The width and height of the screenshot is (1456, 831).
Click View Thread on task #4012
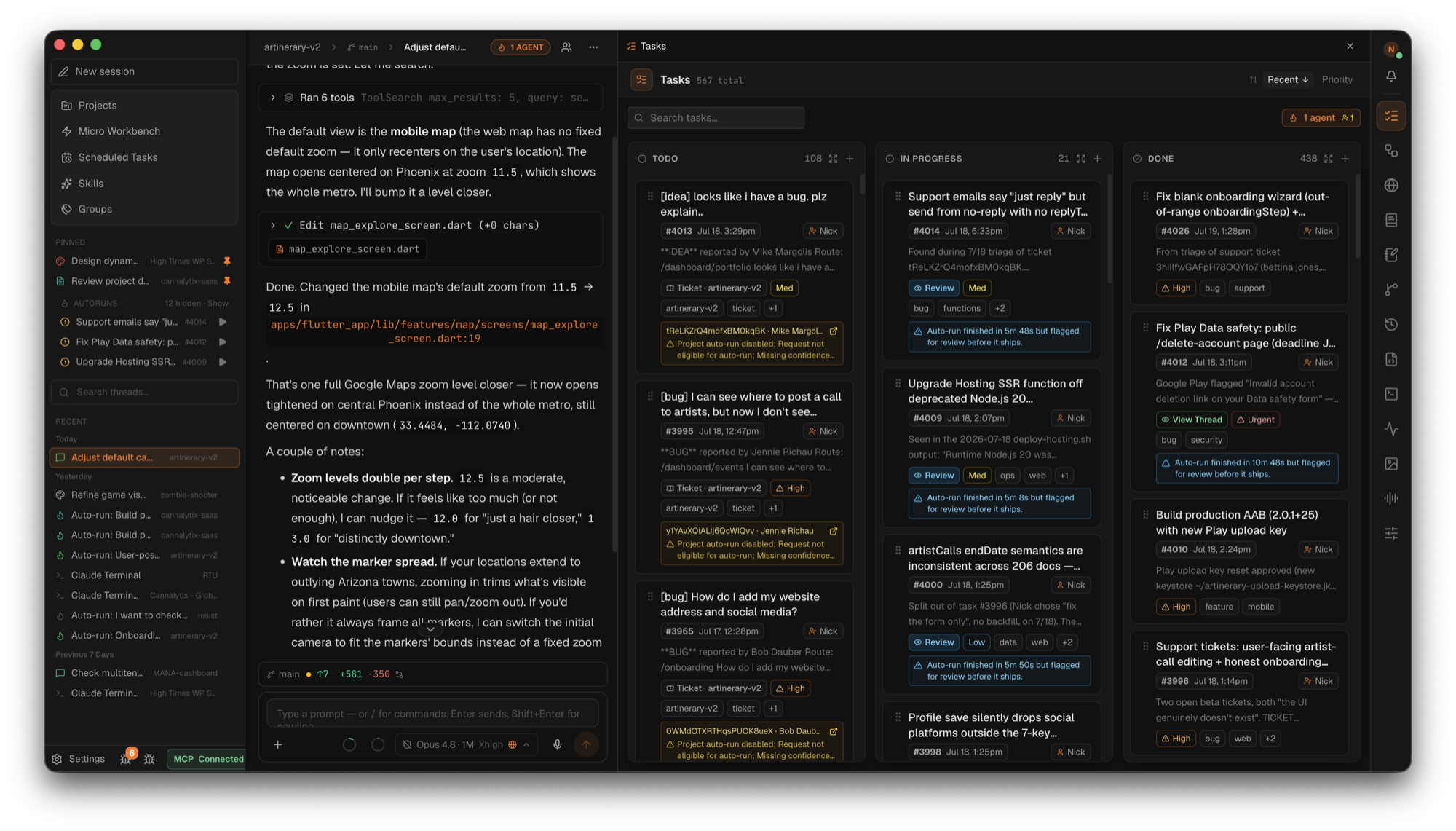(x=1191, y=420)
